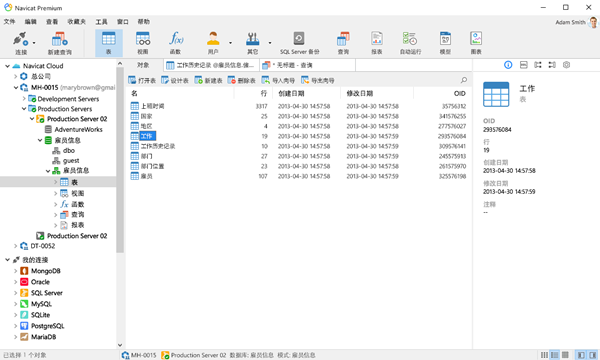Open the 编辑 menu

[x=31, y=22]
